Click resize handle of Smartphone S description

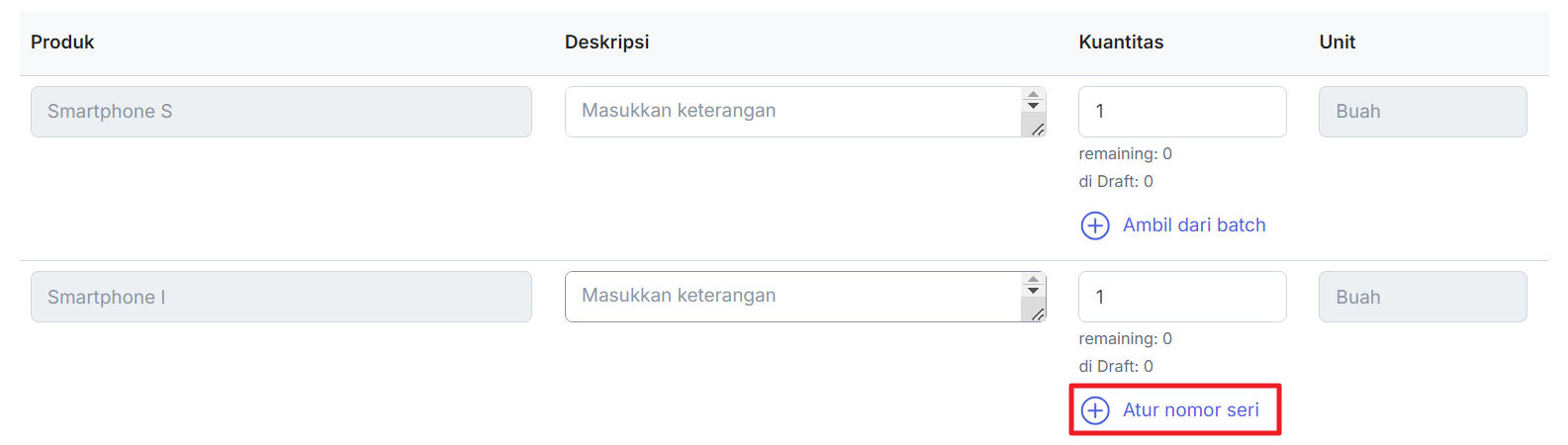click(x=1037, y=129)
